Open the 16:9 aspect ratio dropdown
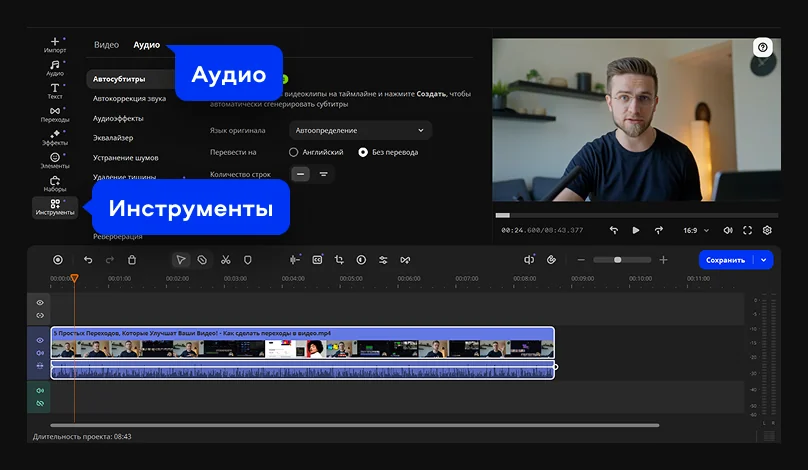Image resolution: width=808 pixels, height=470 pixels. point(694,230)
